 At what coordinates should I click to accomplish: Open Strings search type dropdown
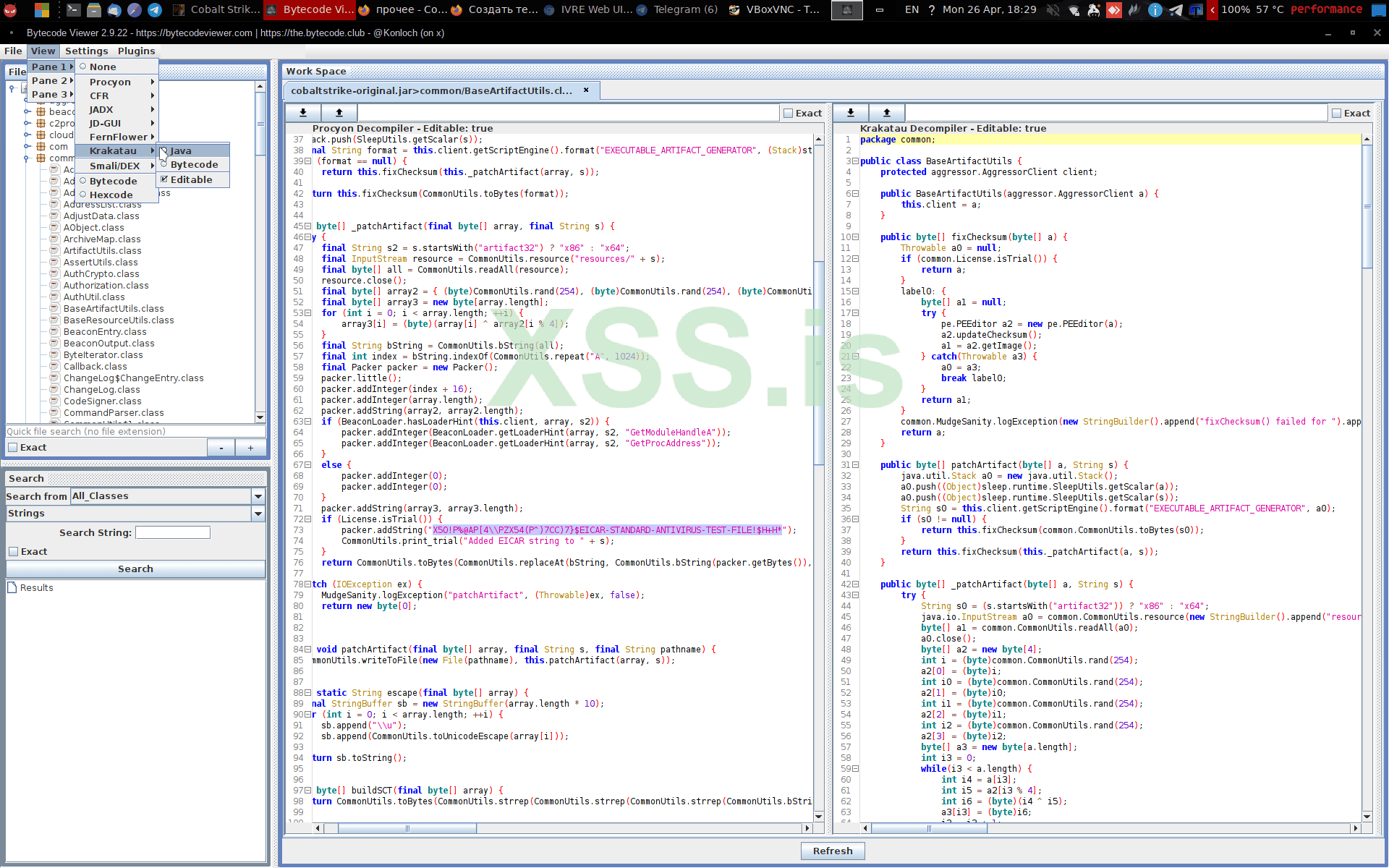(x=258, y=514)
